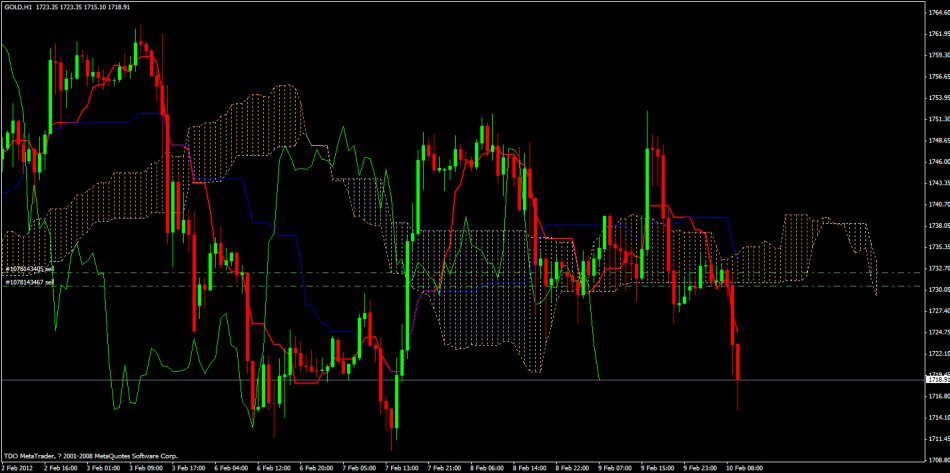
Task: Click the 8 Feb 14:00 time label
Action: pyautogui.click(x=526, y=467)
